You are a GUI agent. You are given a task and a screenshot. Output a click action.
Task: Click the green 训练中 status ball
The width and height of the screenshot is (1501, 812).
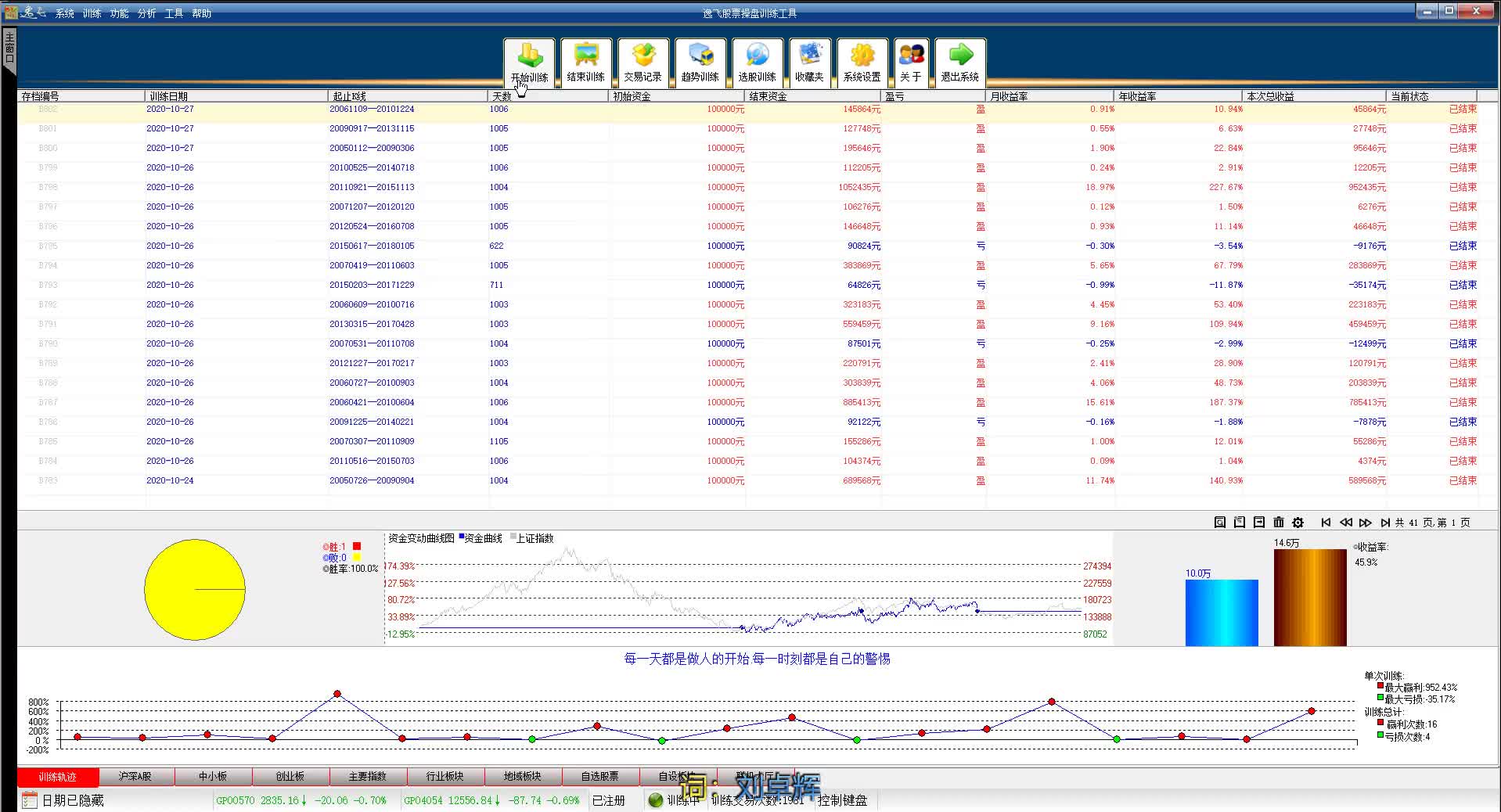[x=656, y=800]
